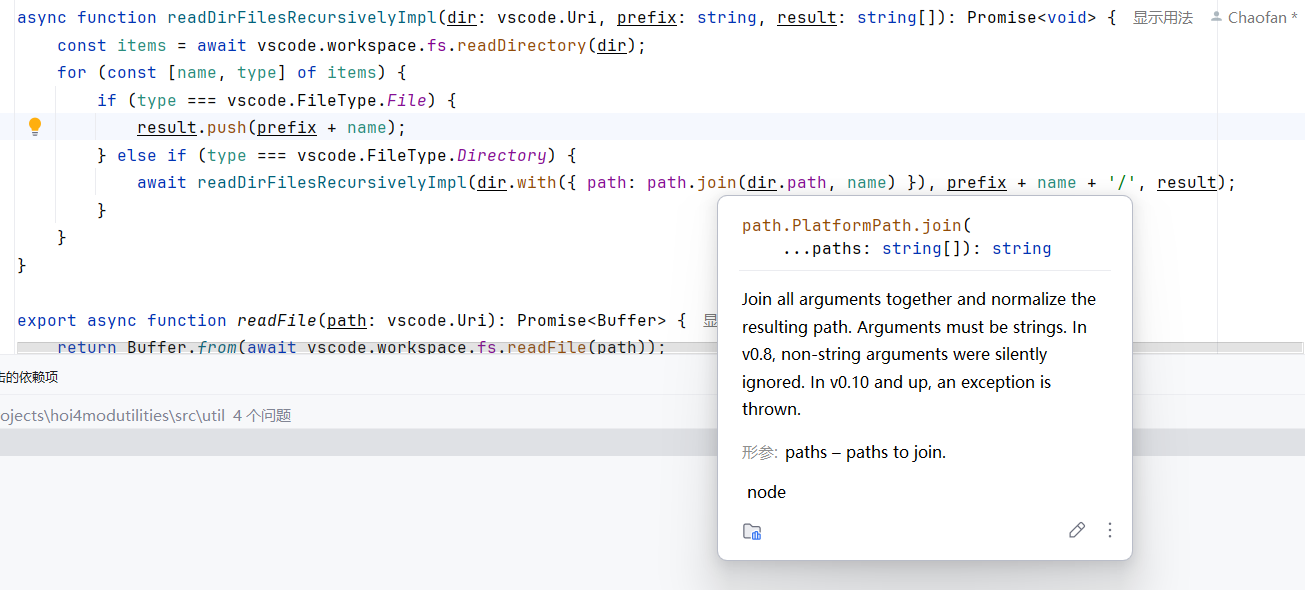Click the path.PlatformPath.join signature in popup

(x=856, y=225)
